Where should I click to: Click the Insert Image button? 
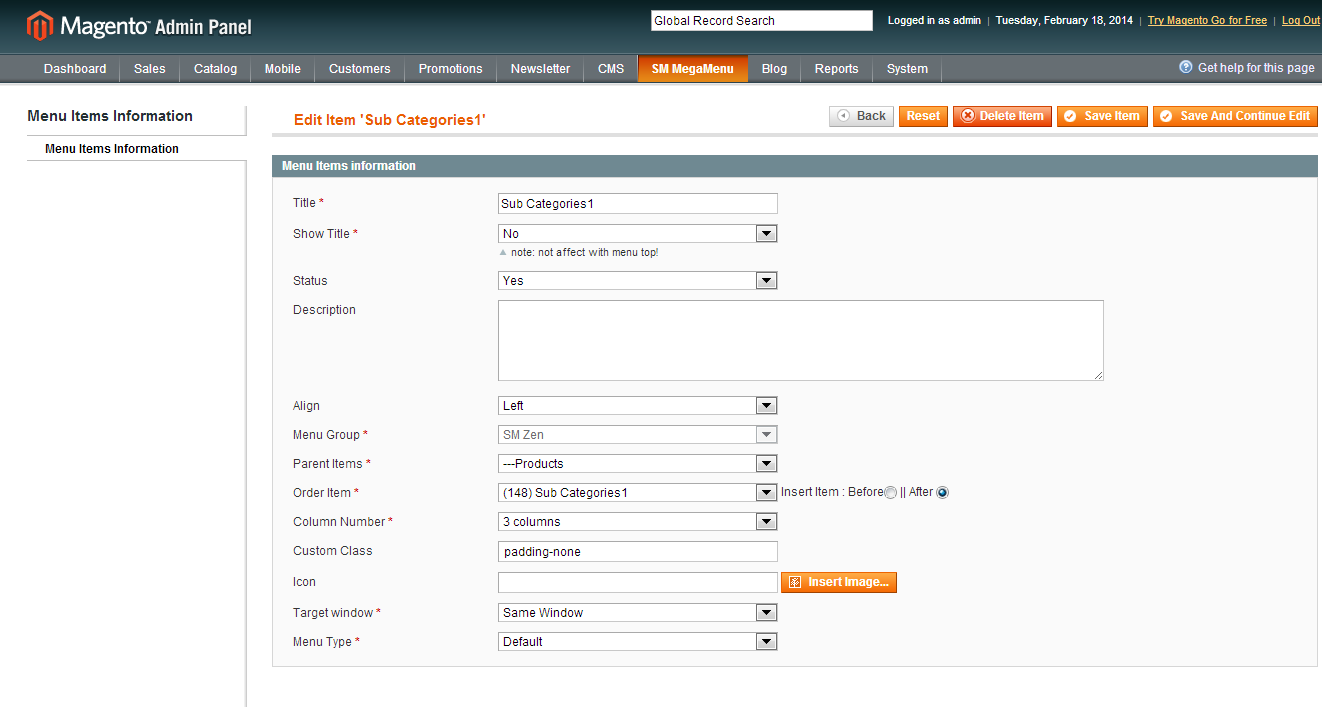pyautogui.click(x=838, y=582)
